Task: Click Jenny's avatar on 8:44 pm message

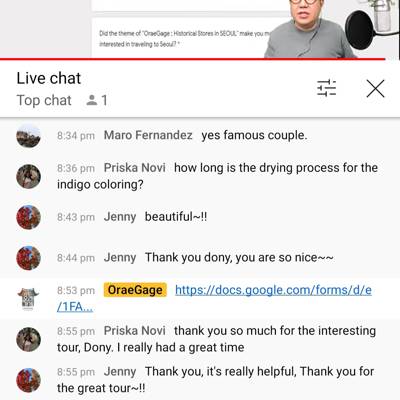Action: pyautogui.click(x=28, y=258)
